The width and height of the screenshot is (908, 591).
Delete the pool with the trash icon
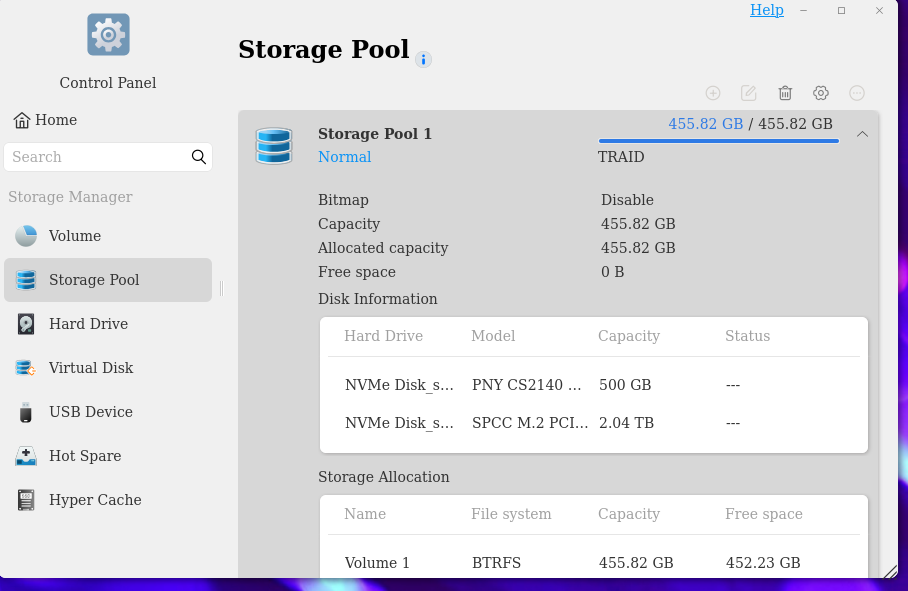pyautogui.click(x=785, y=93)
